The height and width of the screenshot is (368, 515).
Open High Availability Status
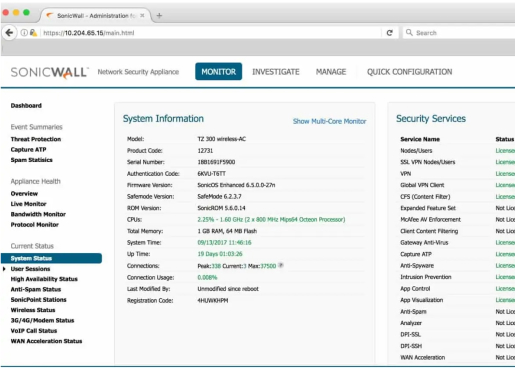pos(44,279)
